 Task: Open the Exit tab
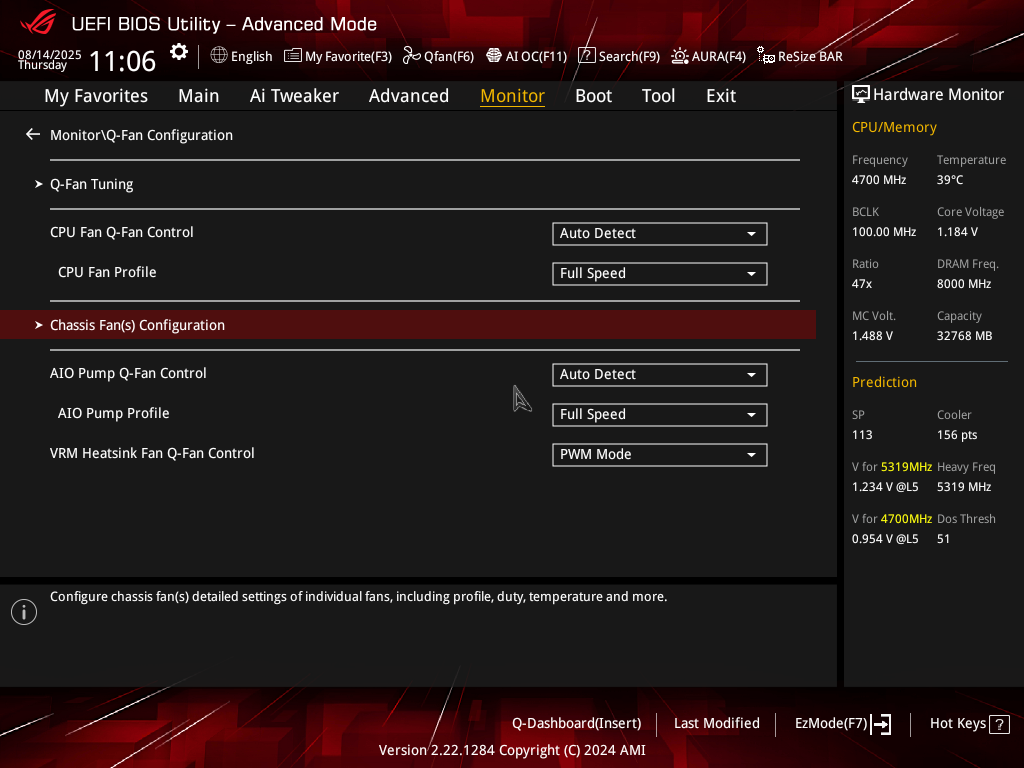click(721, 96)
